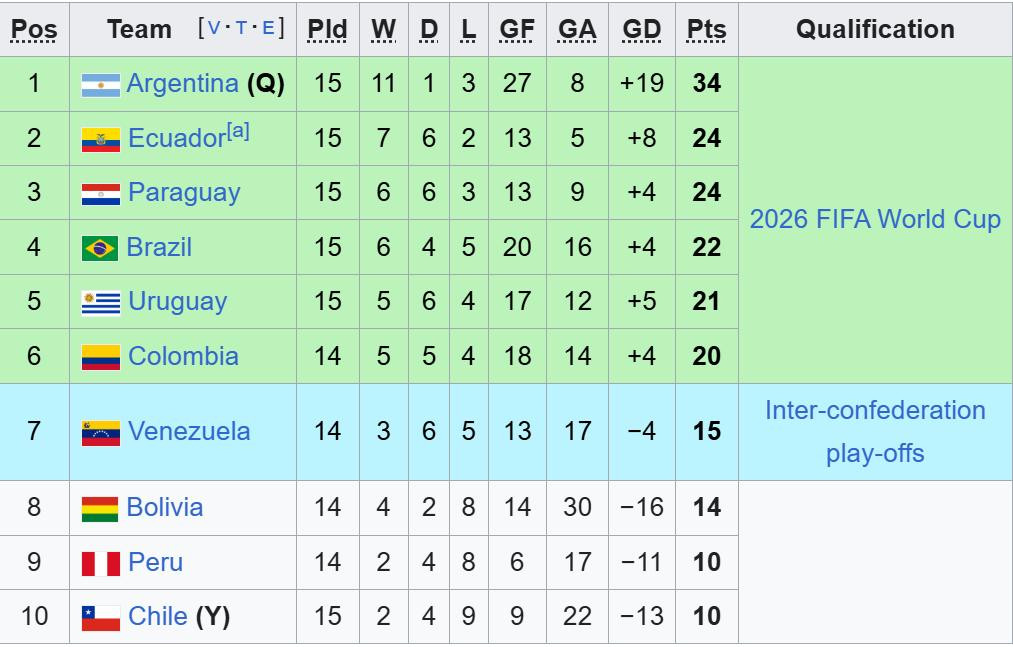The width and height of the screenshot is (1013, 647).
Task: Click the GD column header abbreviation
Action: [x=642, y=30]
